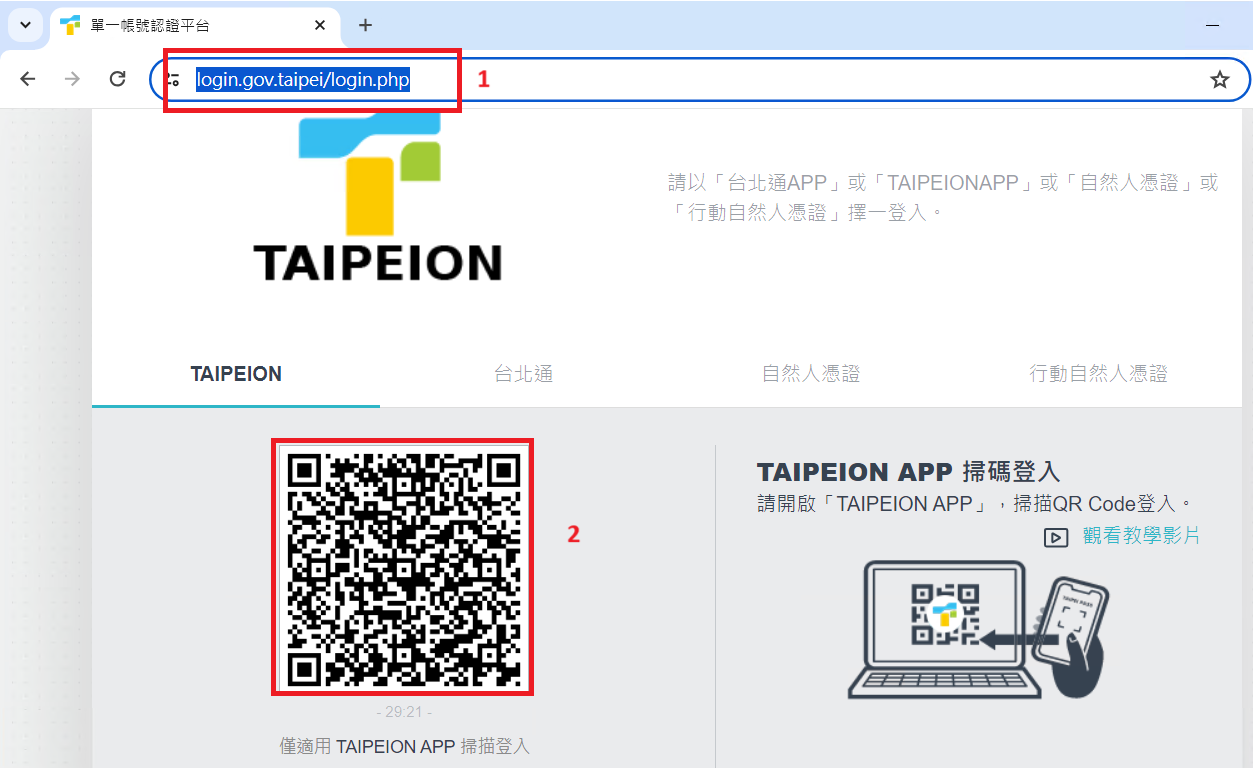This screenshot has height=768, width=1253.
Task: Click the login method instruction text beside the logo
Action: (x=943, y=197)
